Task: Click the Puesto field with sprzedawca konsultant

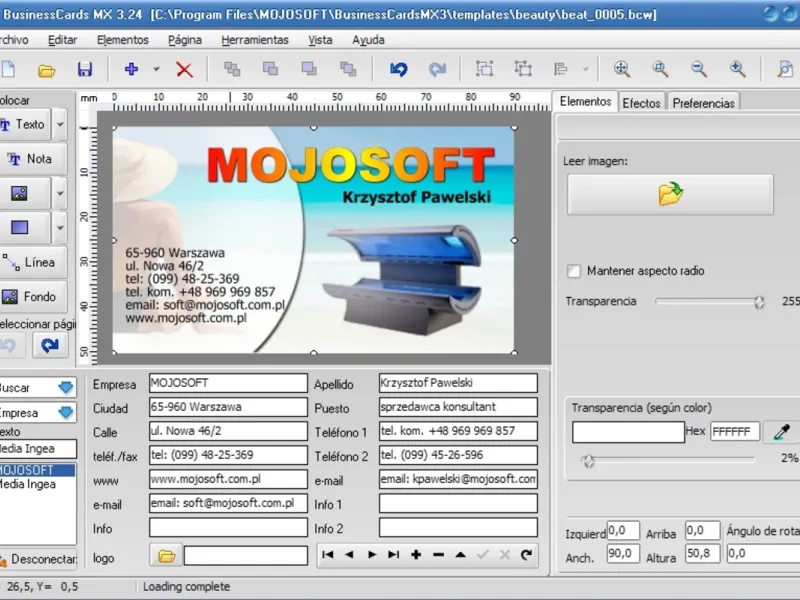Action: (458, 407)
